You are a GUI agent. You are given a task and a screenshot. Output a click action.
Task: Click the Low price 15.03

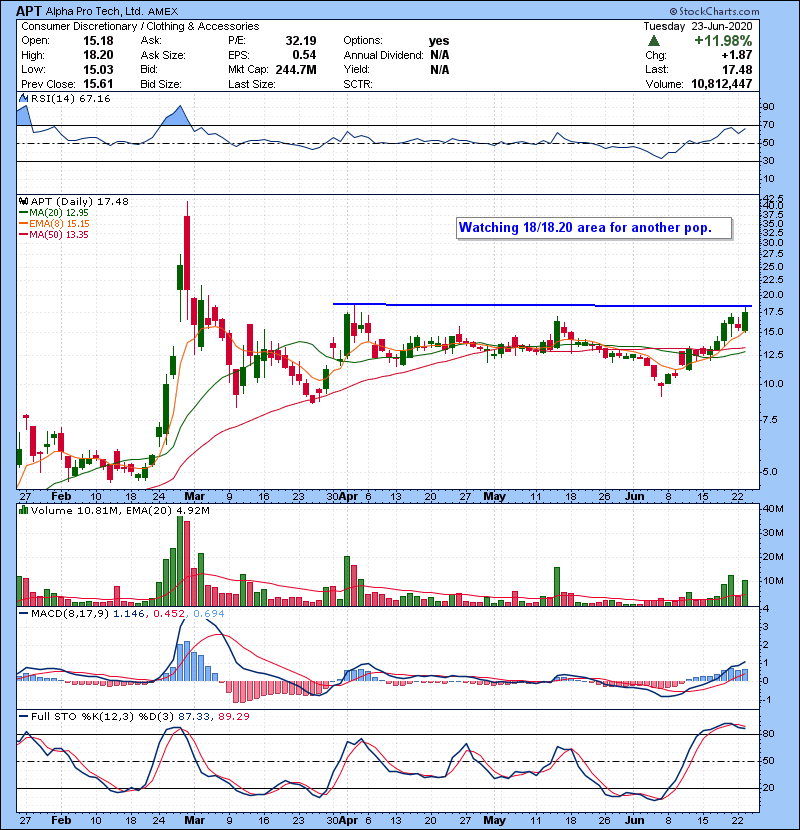point(98,69)
